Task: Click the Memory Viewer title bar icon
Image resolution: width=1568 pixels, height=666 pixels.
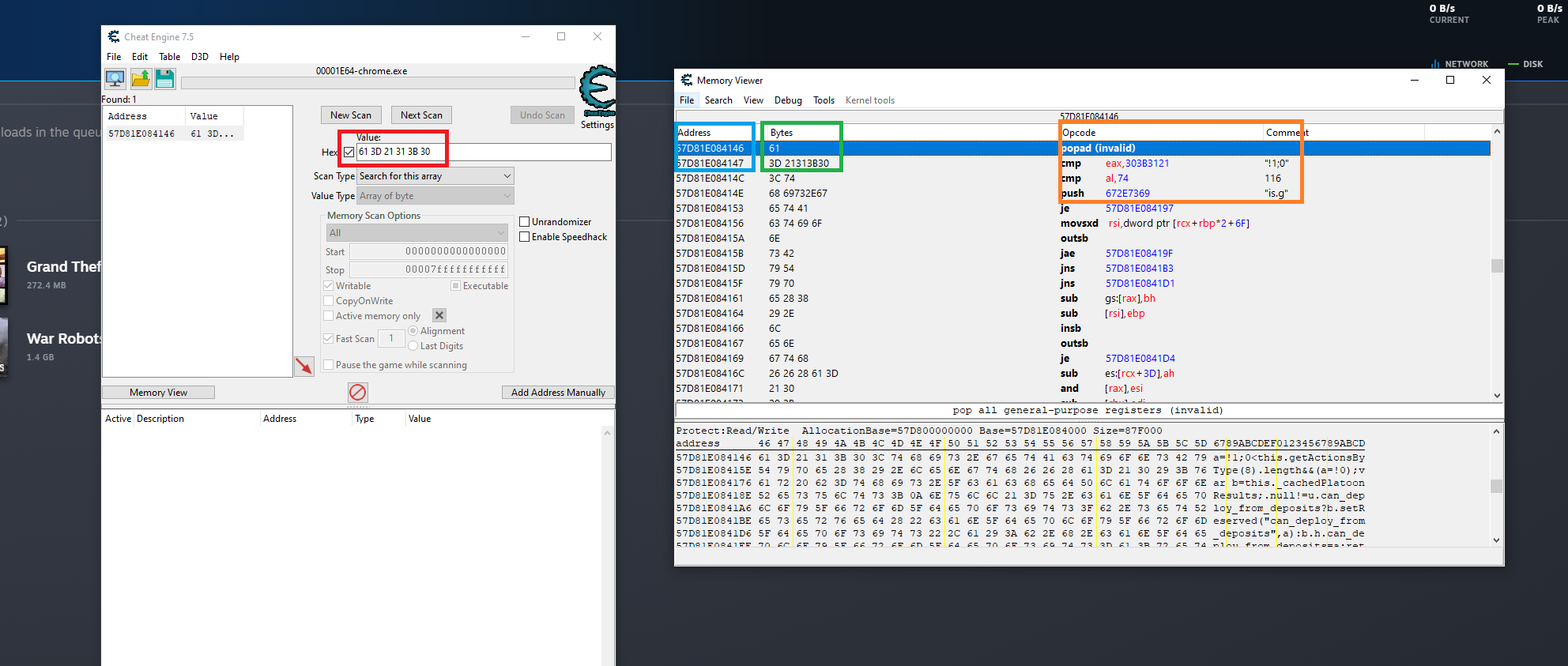Action: pos(686,80)
